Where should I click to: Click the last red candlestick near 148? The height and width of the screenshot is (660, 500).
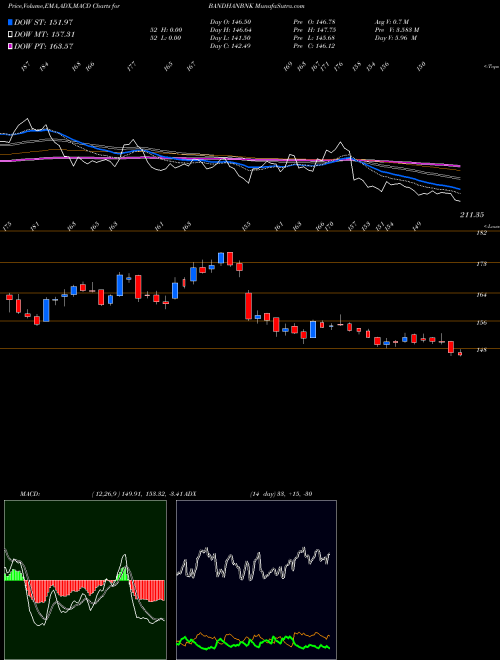(460, 354)
